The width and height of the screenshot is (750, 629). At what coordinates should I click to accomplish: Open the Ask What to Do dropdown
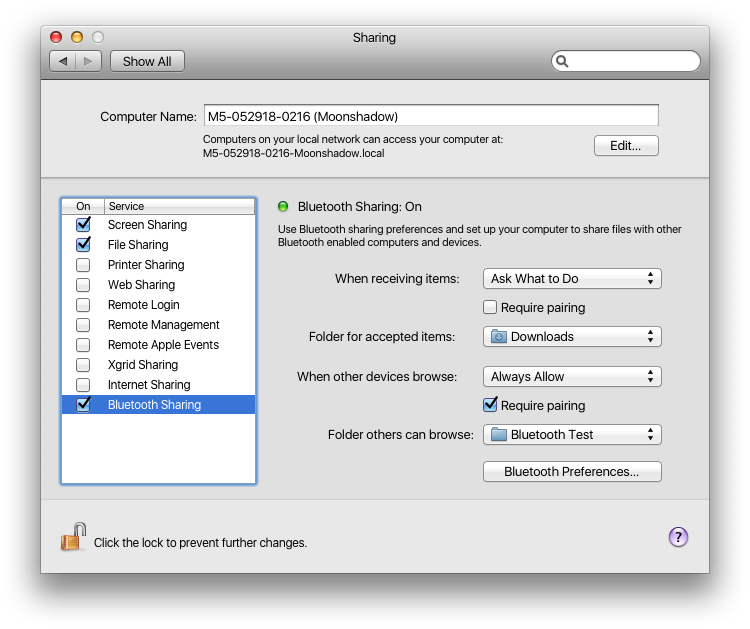click(x=571, y=278)
